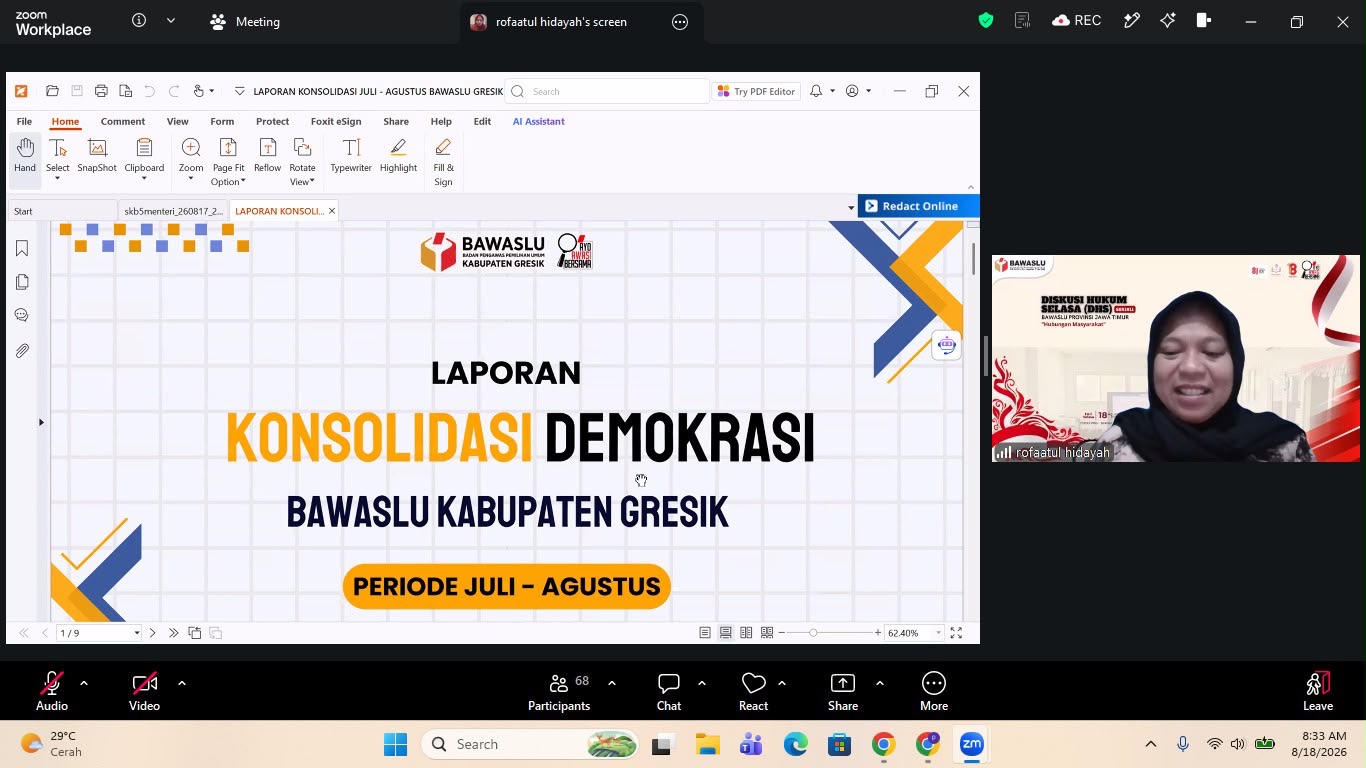1366x768 pixels.
Task: Open the More options in Zoom
Action: [x=934, y=691]
